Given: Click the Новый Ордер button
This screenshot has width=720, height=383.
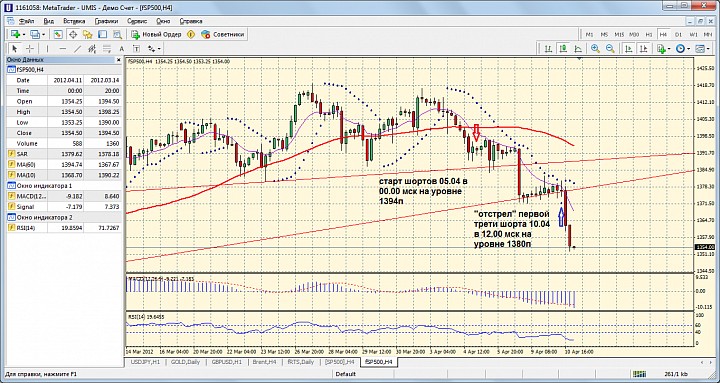Looking at the screenshot, I should [x=157, y=34].
